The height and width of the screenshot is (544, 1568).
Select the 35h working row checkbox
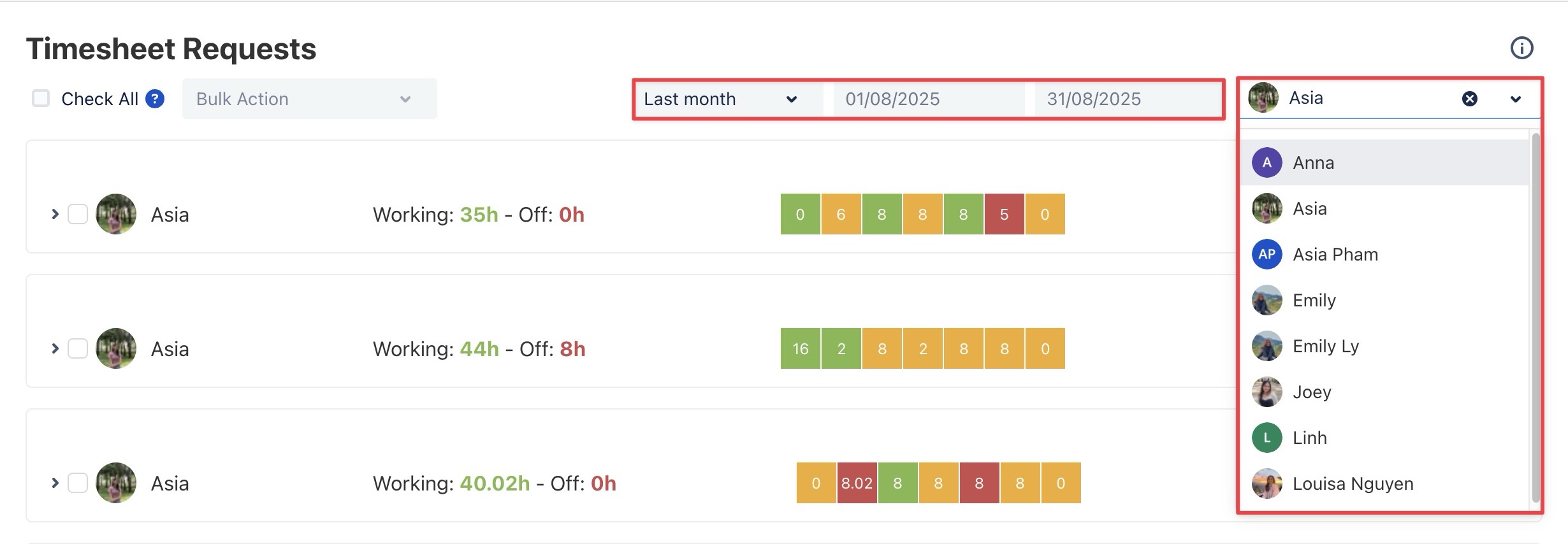pos(78,214)
